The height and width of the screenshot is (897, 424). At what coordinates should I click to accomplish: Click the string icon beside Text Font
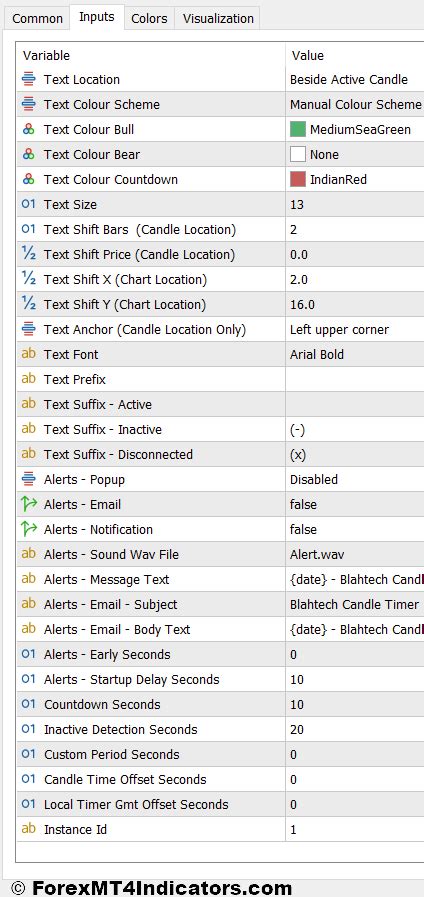click(29, 354)
